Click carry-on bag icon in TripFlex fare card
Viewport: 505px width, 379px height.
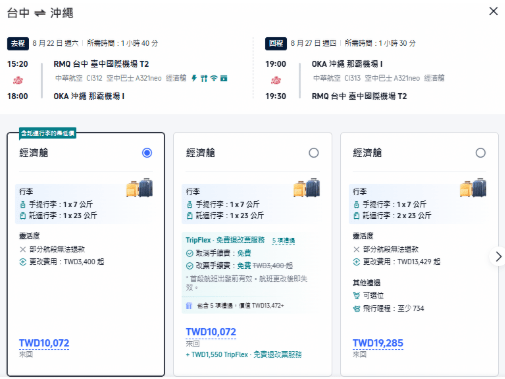189,204
